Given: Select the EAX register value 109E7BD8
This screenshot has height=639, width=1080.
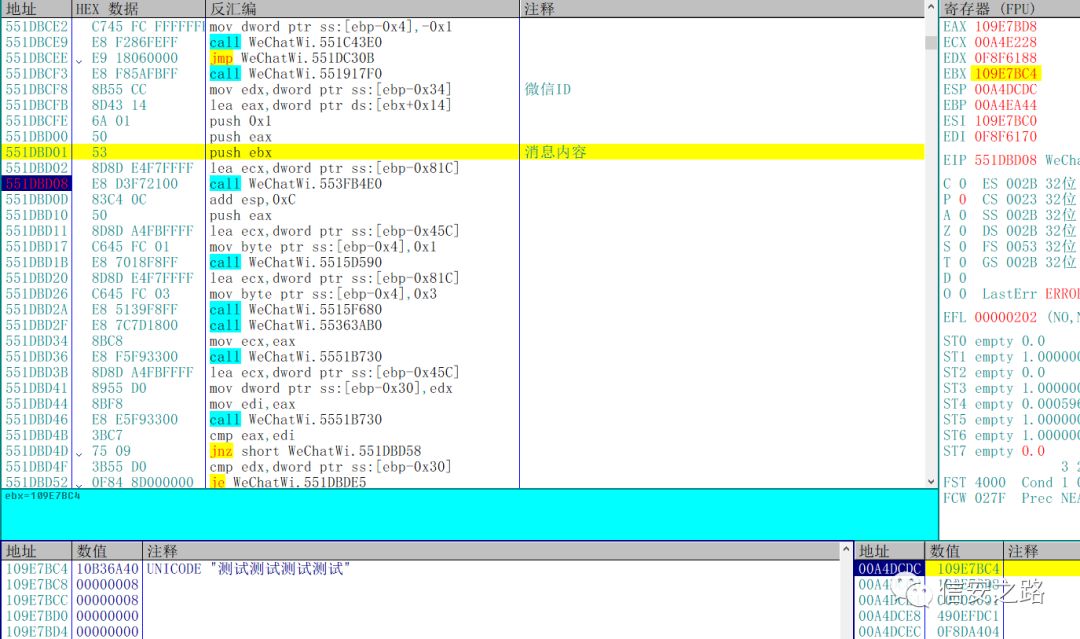Looking at the screenshot, I should (1005, 26).
